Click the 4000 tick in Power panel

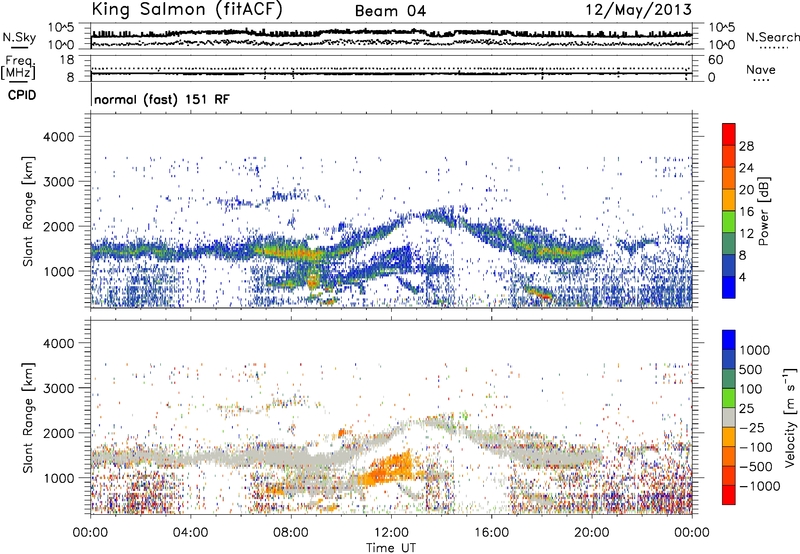click(58, 137)
